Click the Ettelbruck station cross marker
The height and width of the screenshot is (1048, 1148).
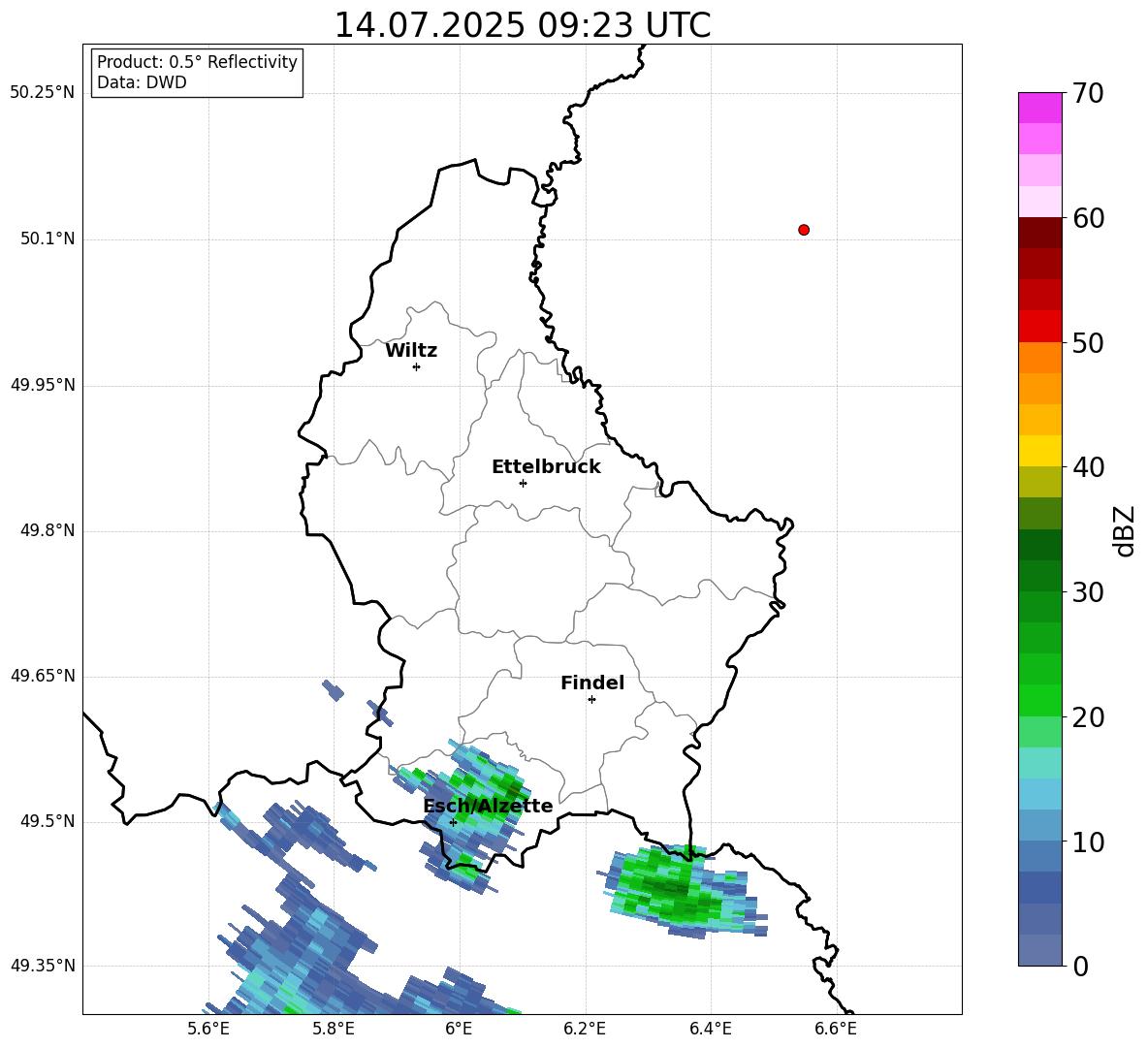[x=523, y=483]
